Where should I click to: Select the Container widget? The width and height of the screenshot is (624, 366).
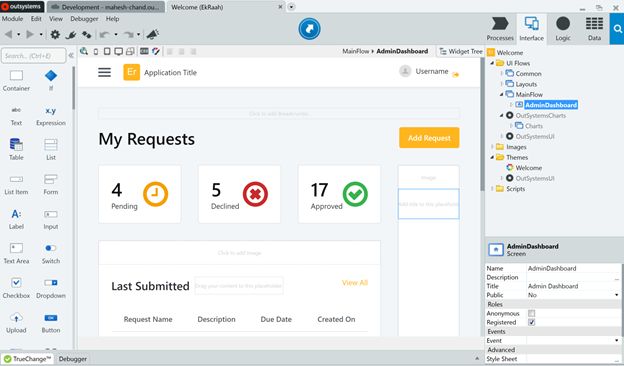pyautogui.click(x=16, y=81)
